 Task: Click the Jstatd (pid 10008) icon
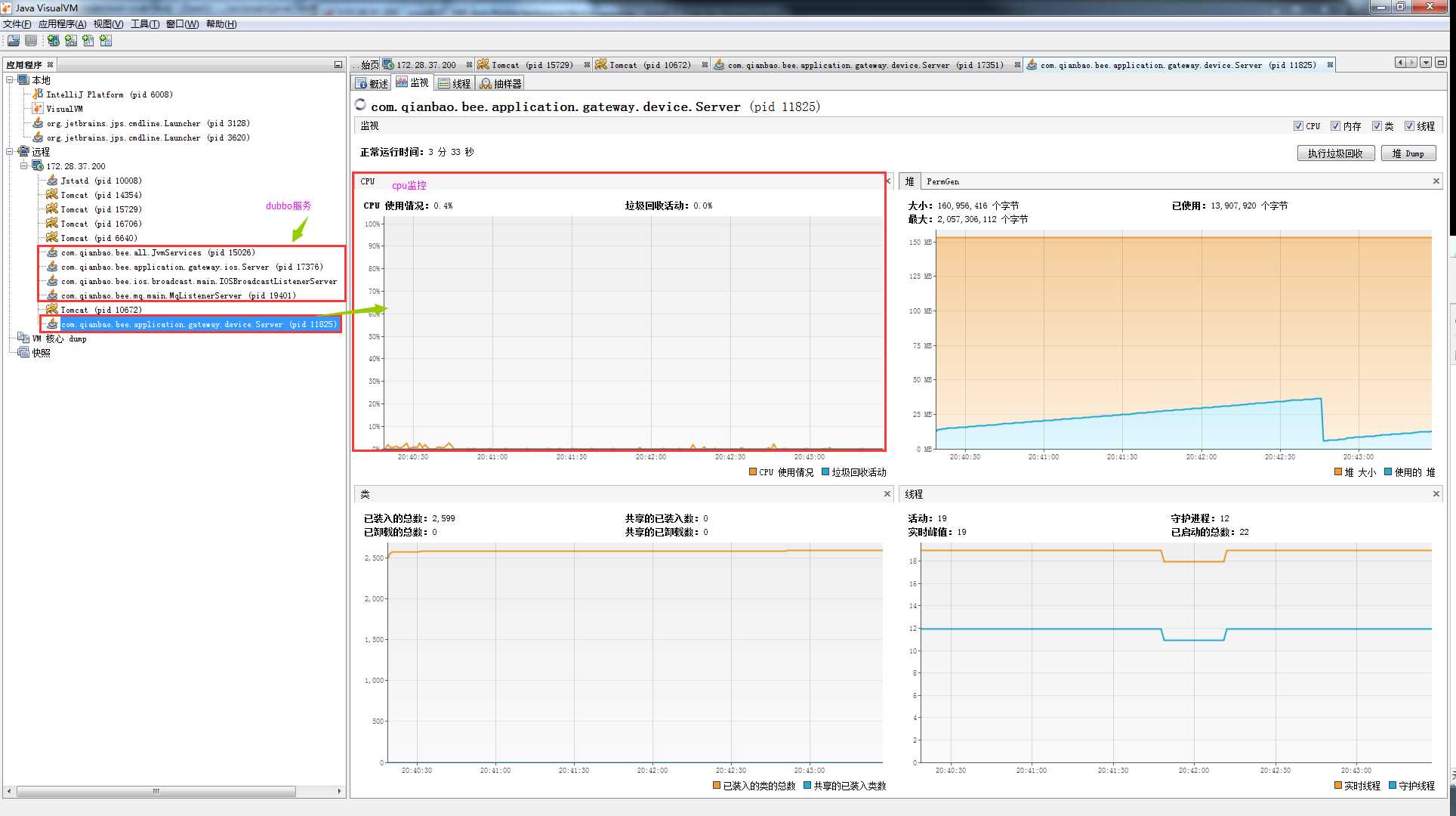52,181
